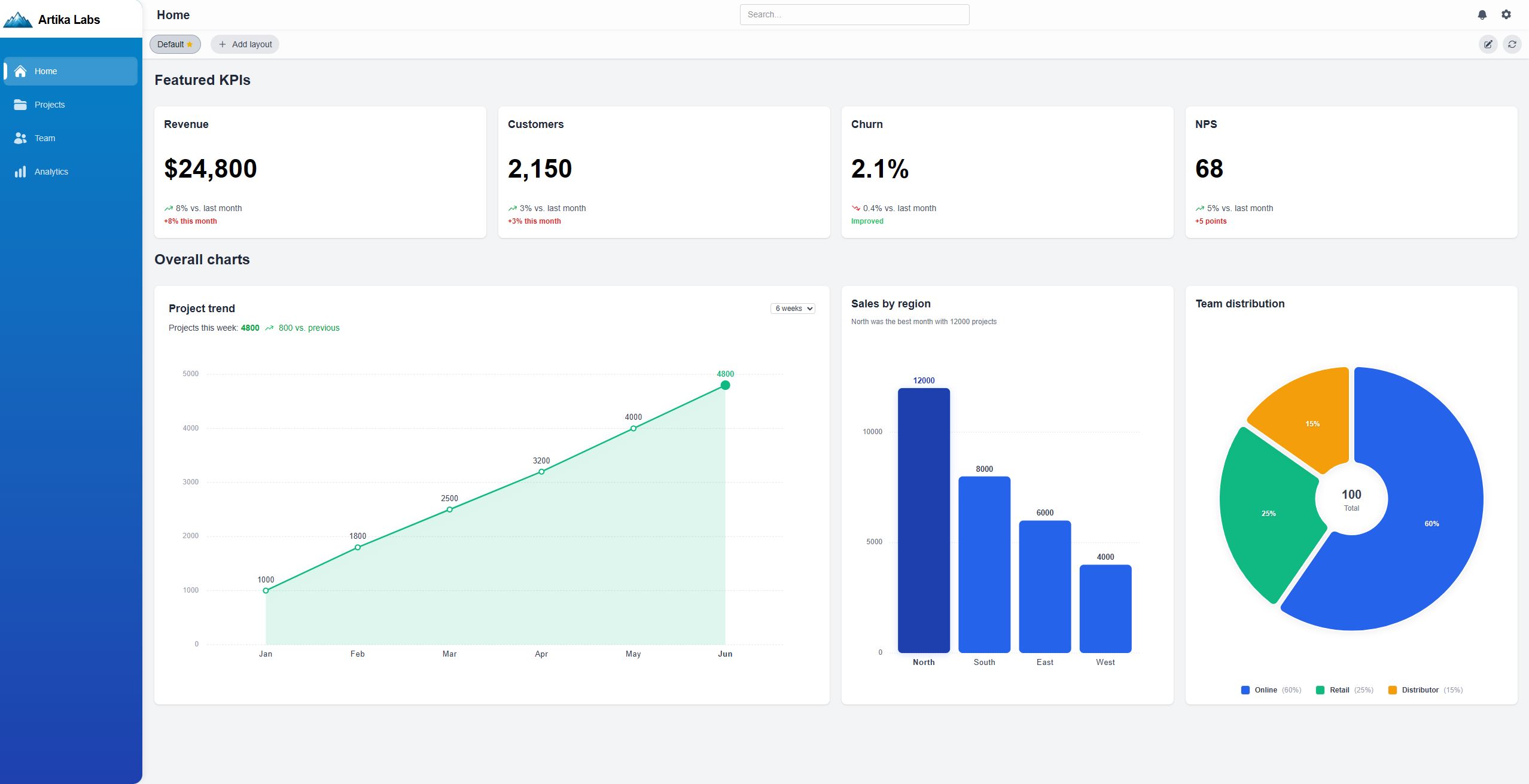Click the Jun 4800 data point
Screen dimensions: 1529x784
tap(725, 385)
